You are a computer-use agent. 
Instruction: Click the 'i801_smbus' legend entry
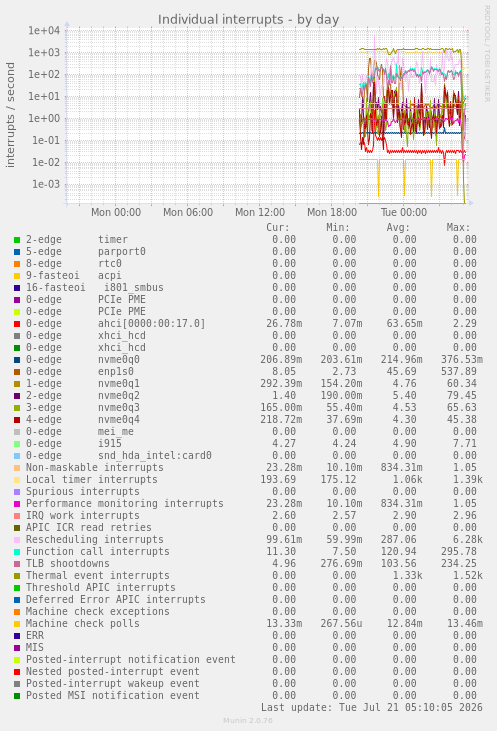[x=133, y=288]
